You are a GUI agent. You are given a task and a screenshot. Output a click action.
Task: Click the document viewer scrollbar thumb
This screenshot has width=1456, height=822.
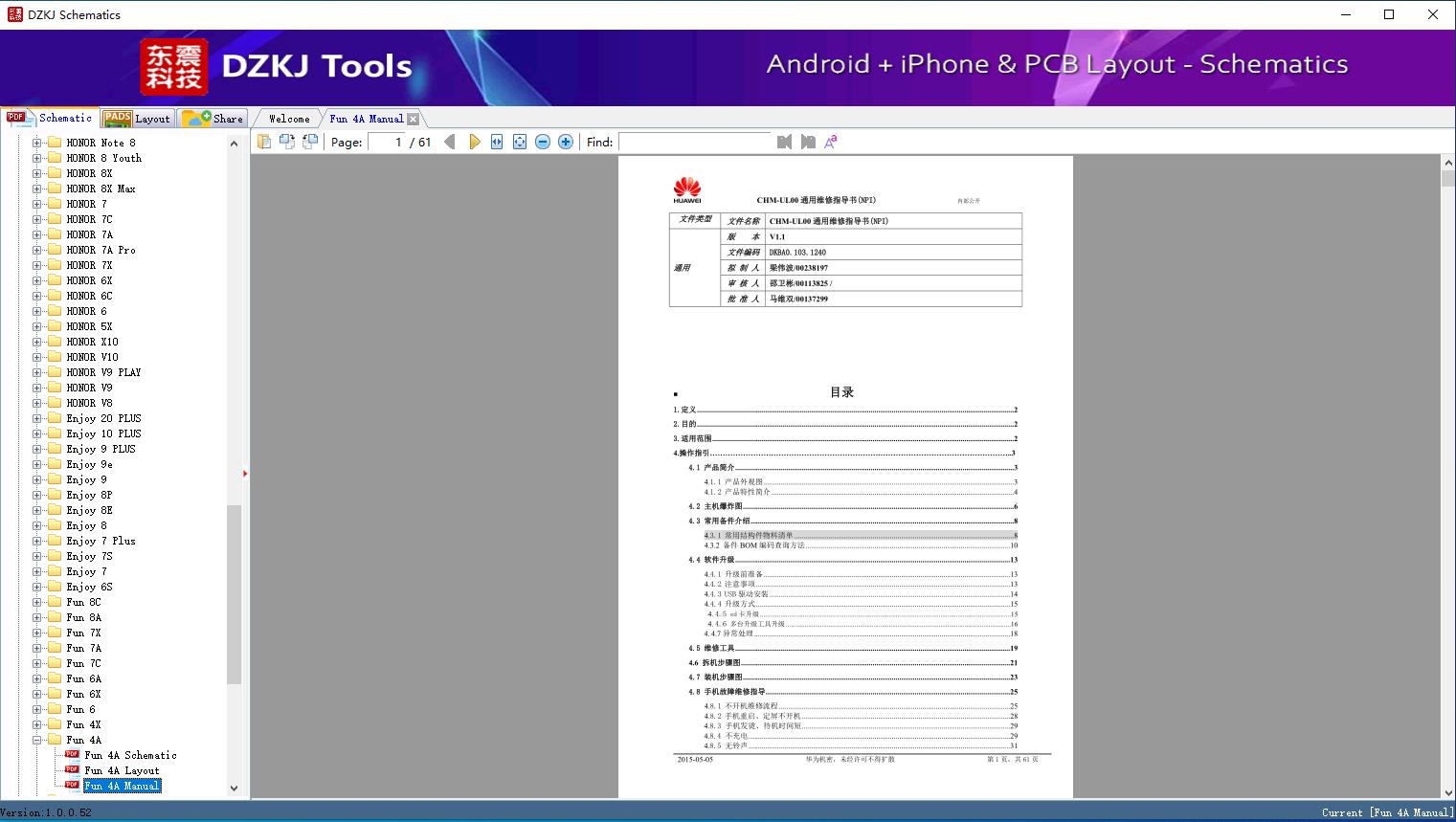pyautogui.click(x=1448, y=179)
